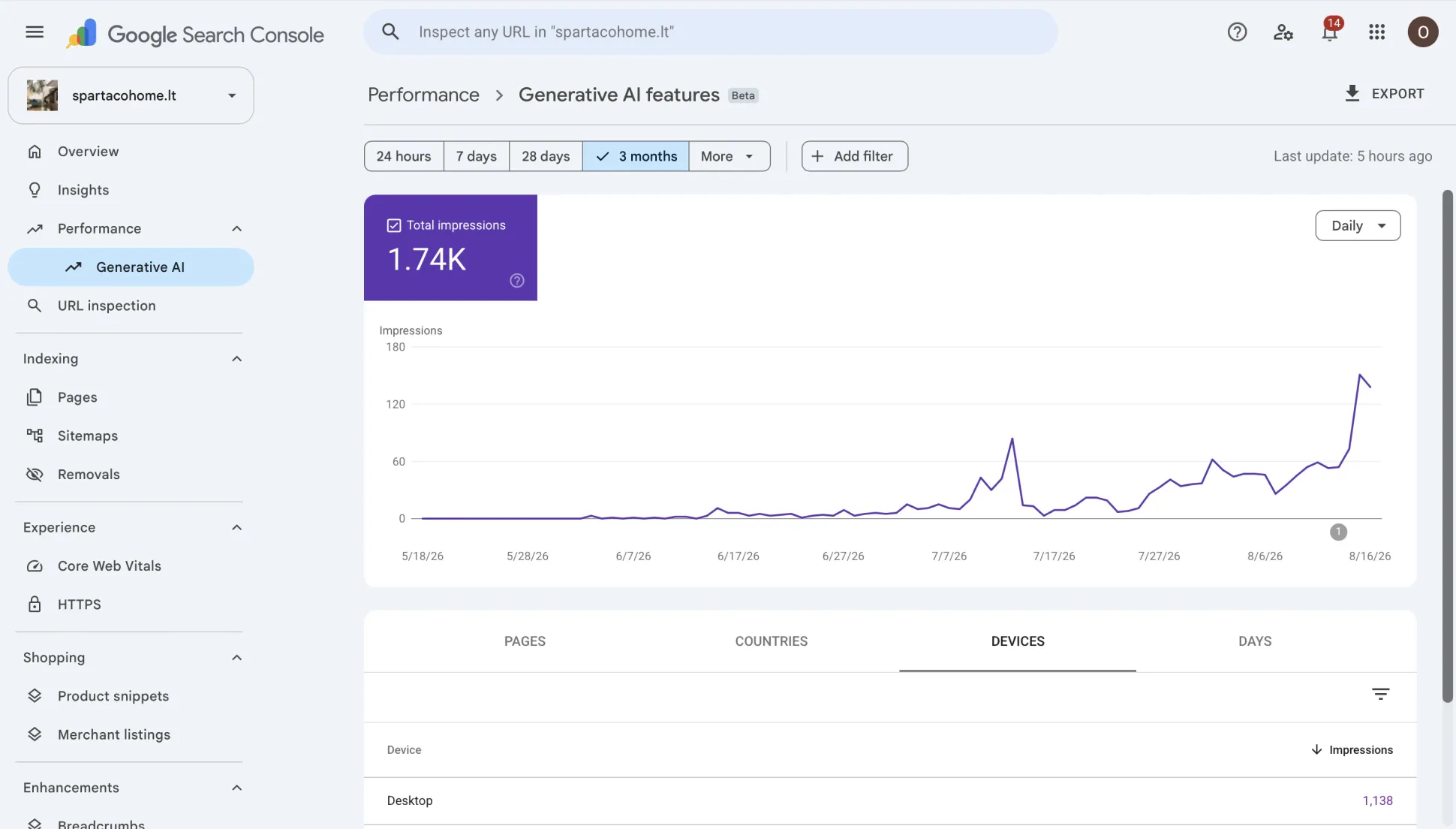Open the spartacohome.lt property selector
Screen dimensions: 1456x829
[x=131, y=95]
